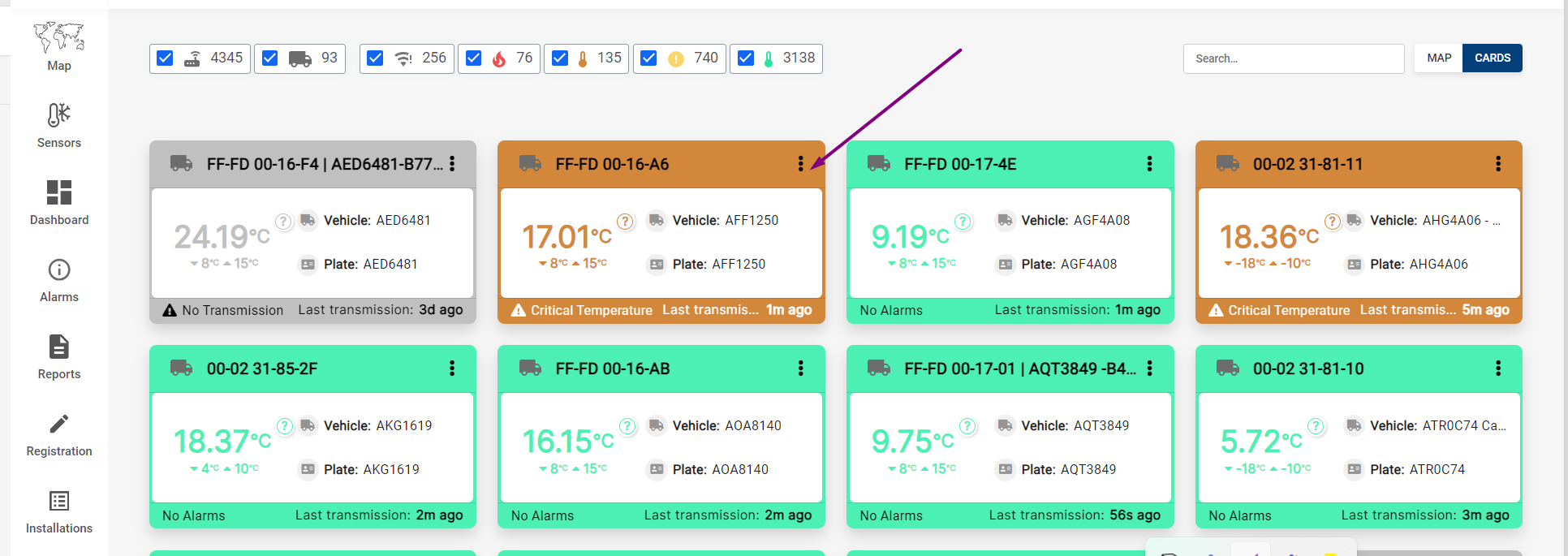This screenshot has height=556, width=1568.
Task: Open the Dashboard sidebar item
Action: (x=58, y=202)
